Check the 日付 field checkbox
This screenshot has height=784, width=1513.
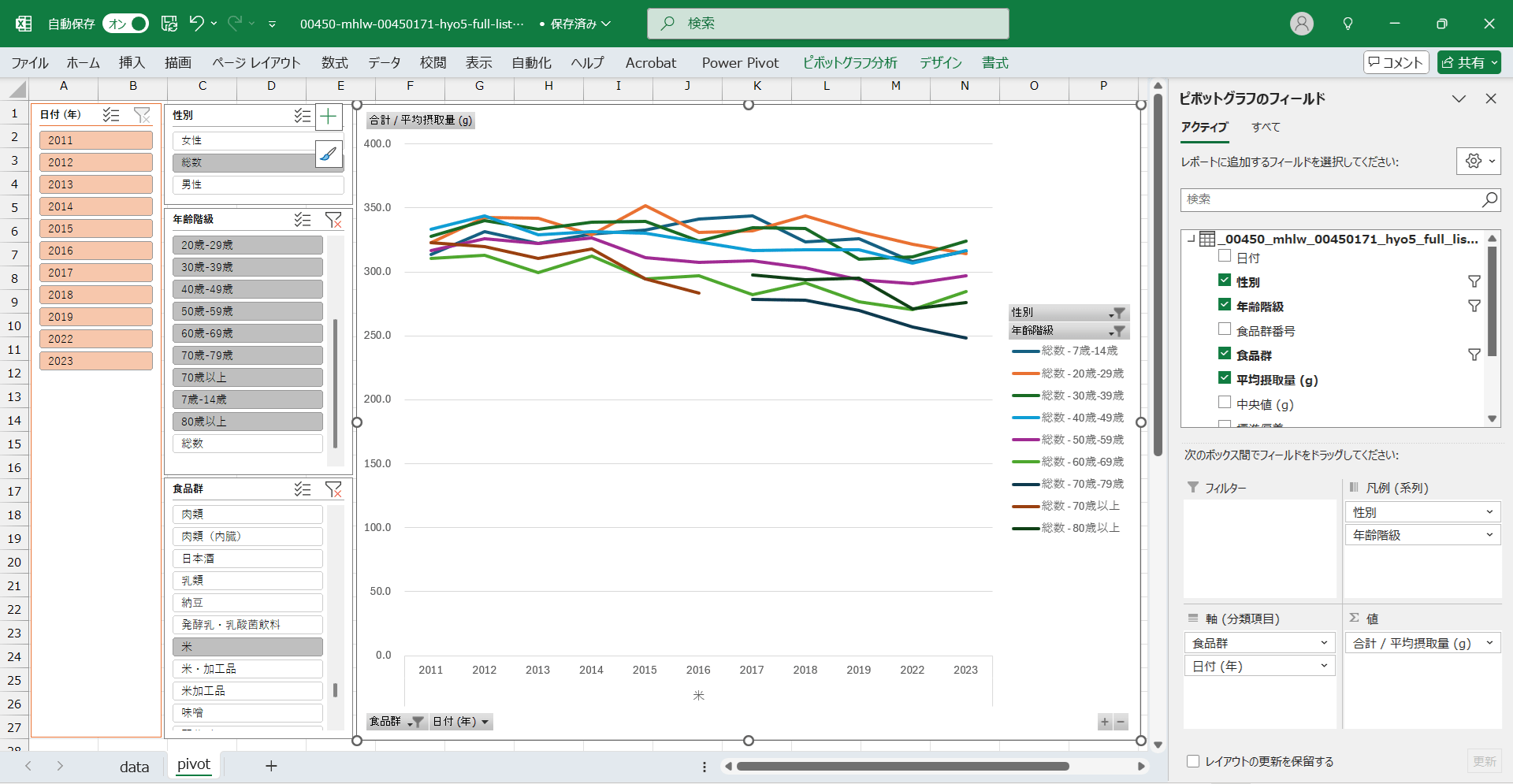1225,257
